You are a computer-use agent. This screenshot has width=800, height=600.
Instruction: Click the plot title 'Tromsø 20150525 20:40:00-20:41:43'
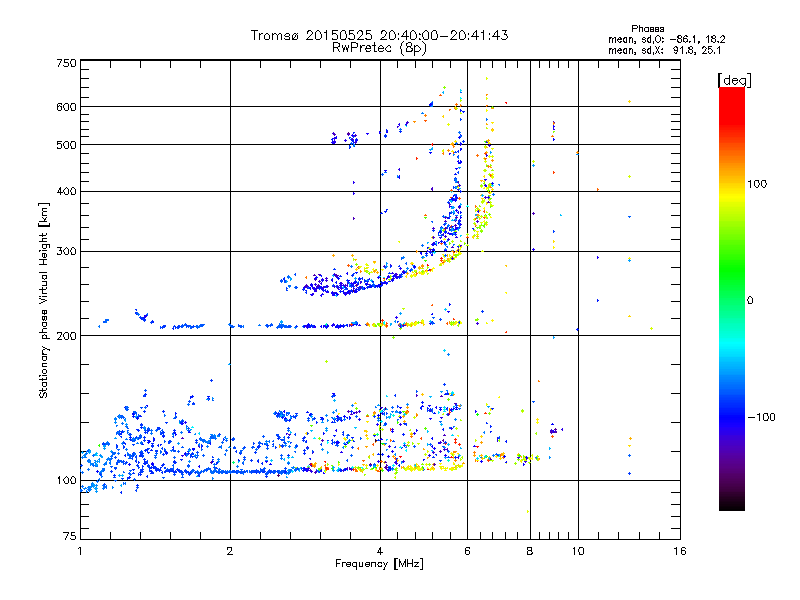[x=379, y=35]
